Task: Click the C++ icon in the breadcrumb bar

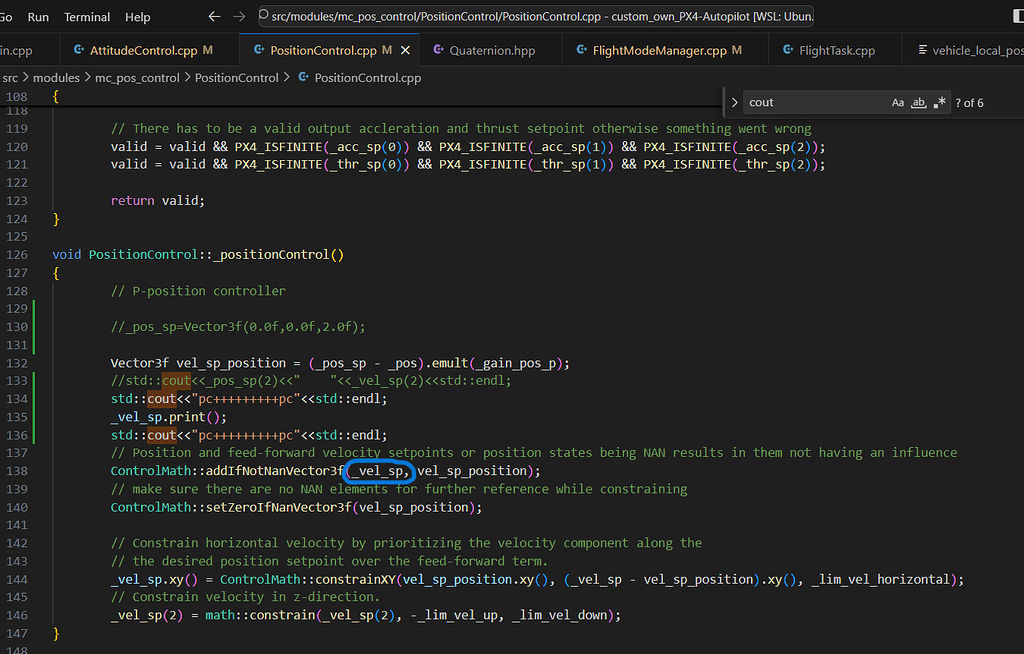Action: [304, 77]
